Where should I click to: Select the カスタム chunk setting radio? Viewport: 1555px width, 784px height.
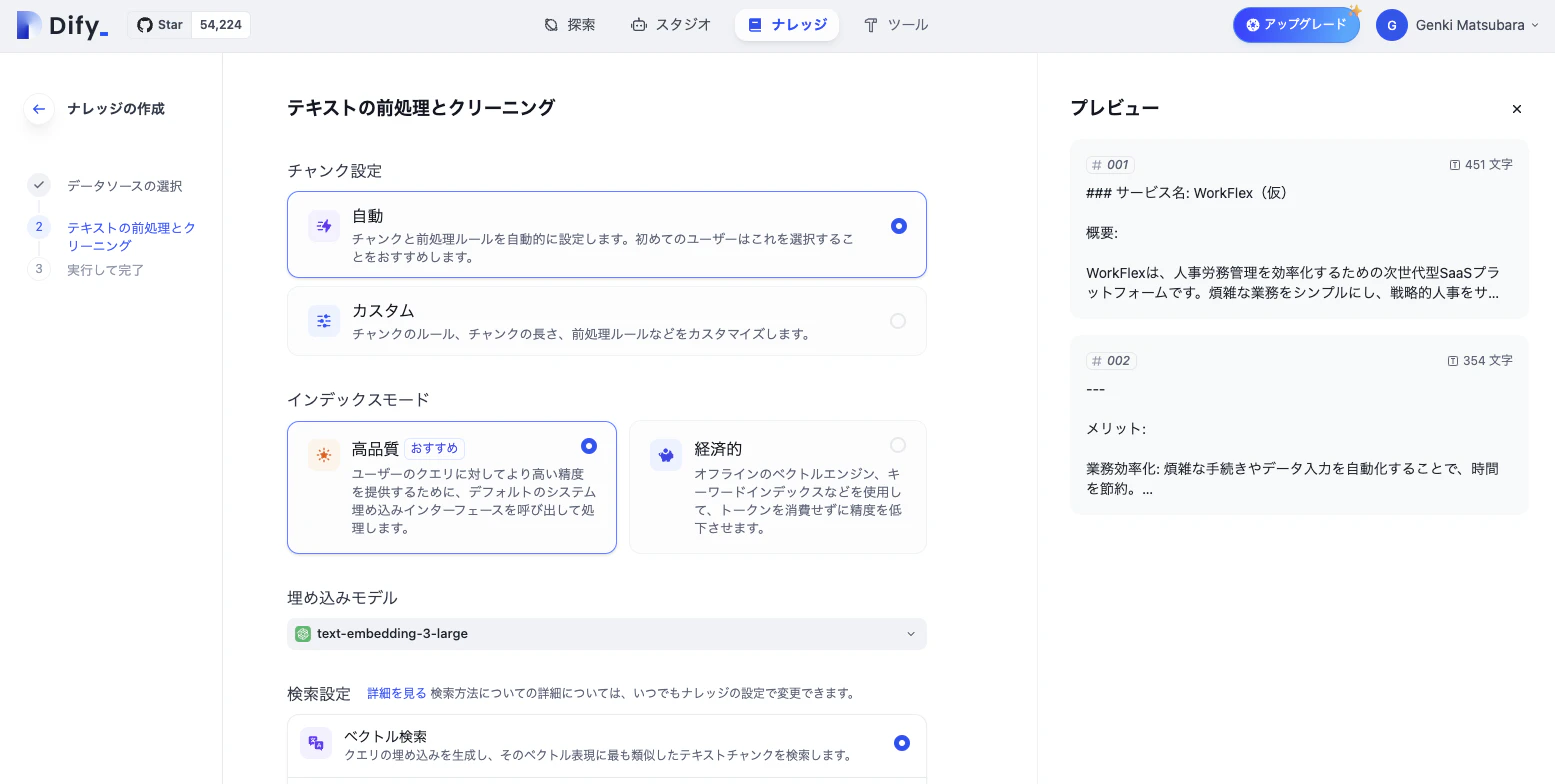tap(898, 321)
